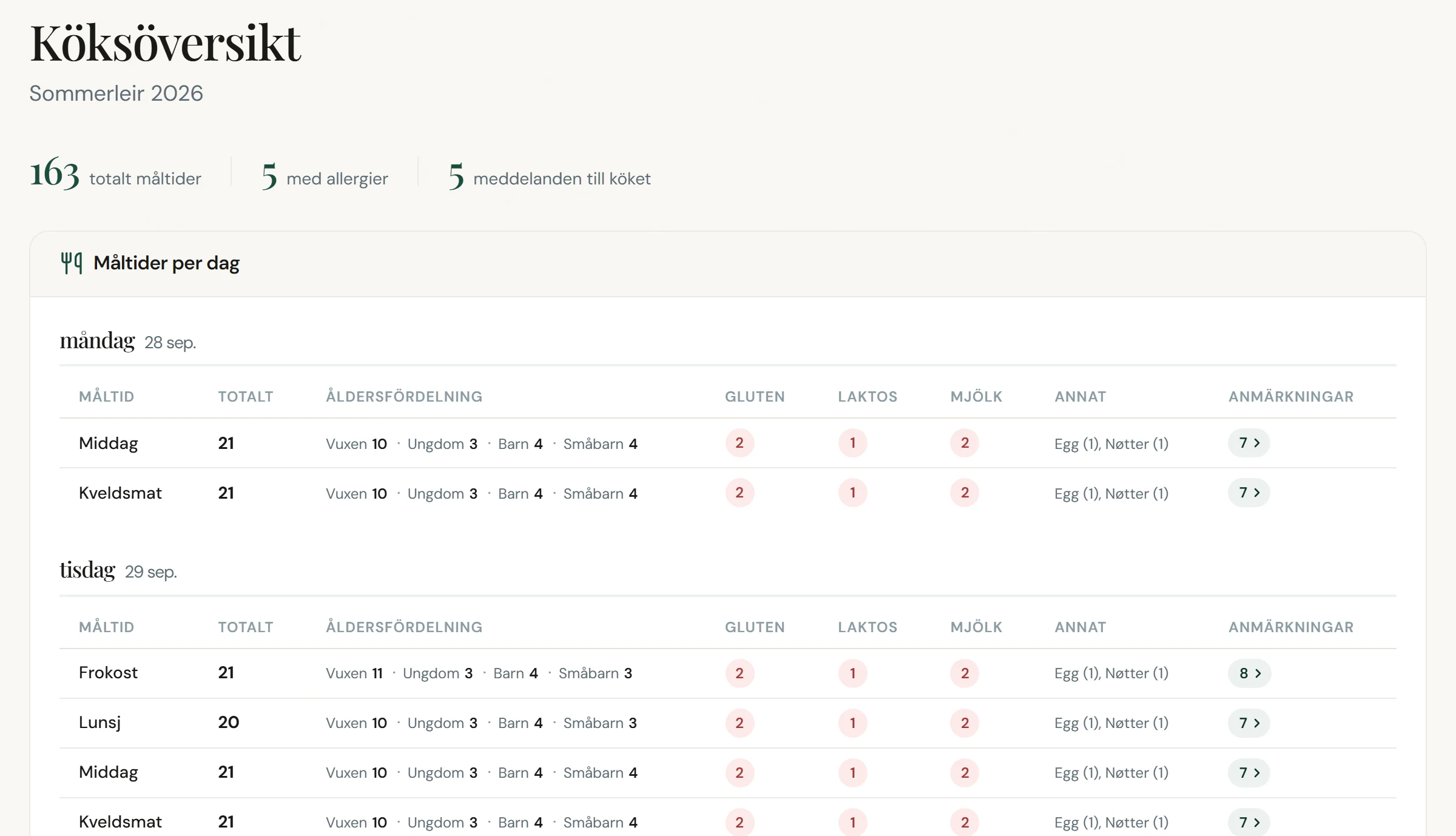Click the måndag 28 sep. day heading
This screenshot has width=1456, height=836.
point(128,341)
